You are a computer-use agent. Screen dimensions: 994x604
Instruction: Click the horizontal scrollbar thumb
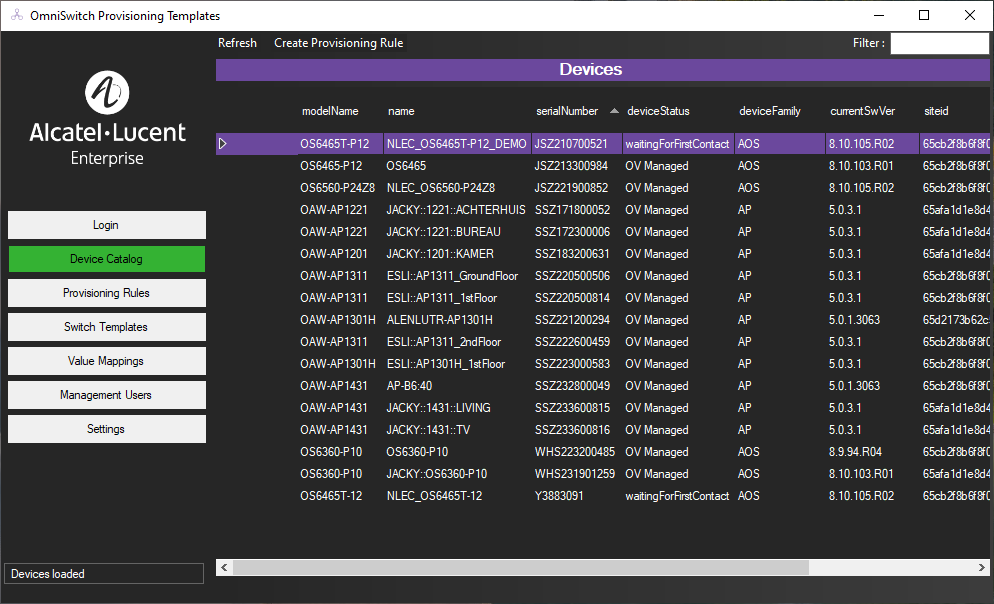point(520,567)
